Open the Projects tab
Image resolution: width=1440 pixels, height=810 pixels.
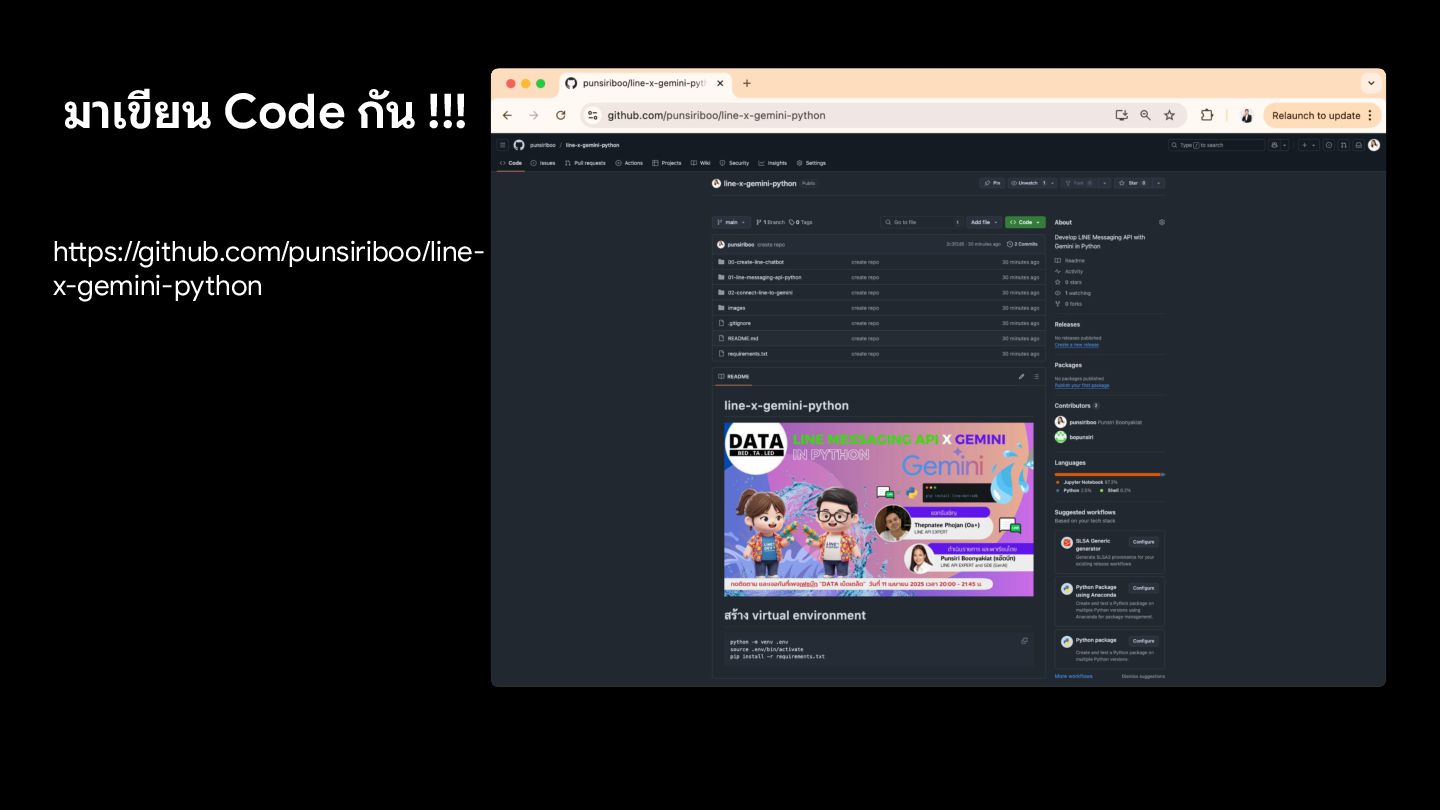point(667,163)
